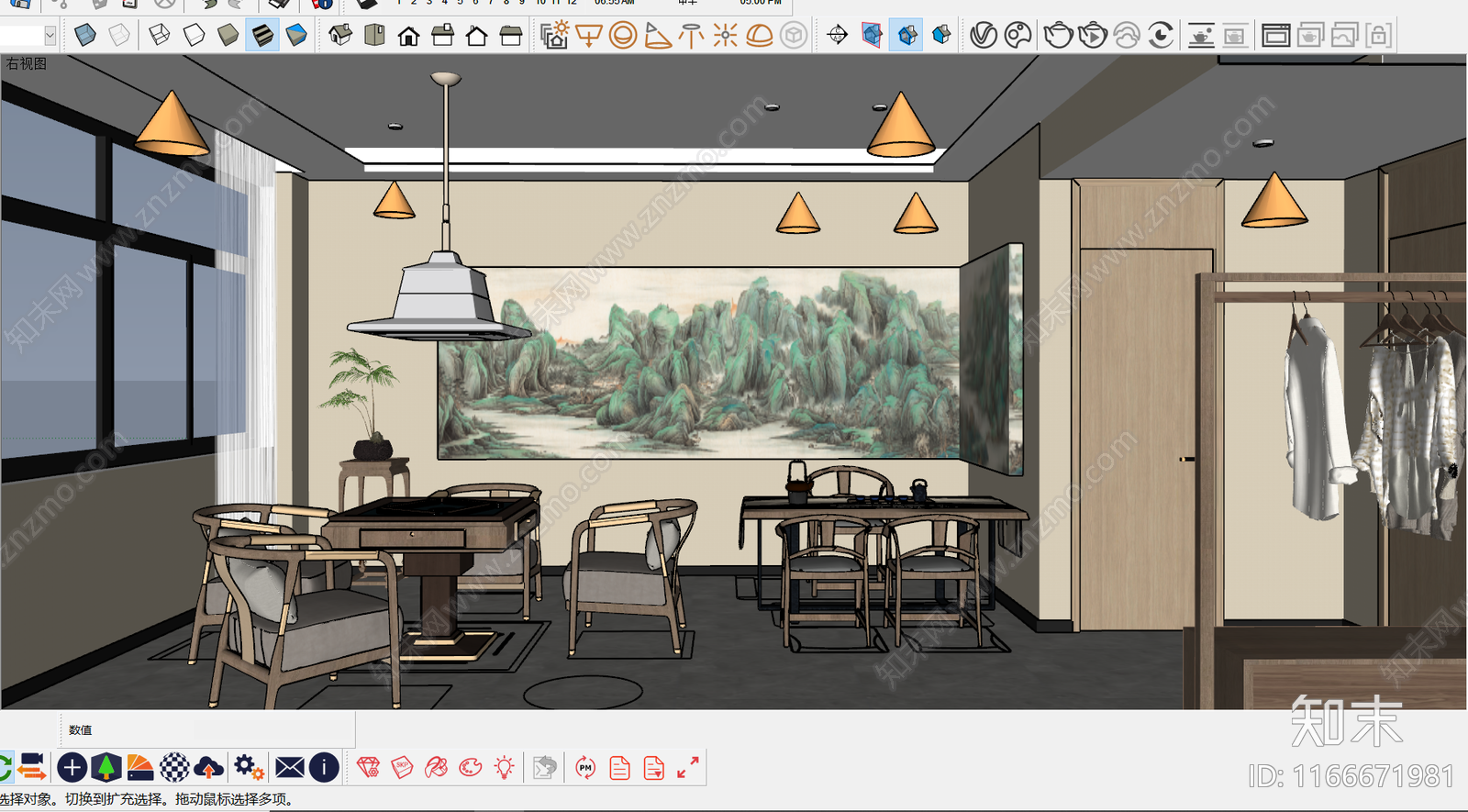Open the green tree library icon
The image size is (1468, 812).
click(x=106, y=767)
